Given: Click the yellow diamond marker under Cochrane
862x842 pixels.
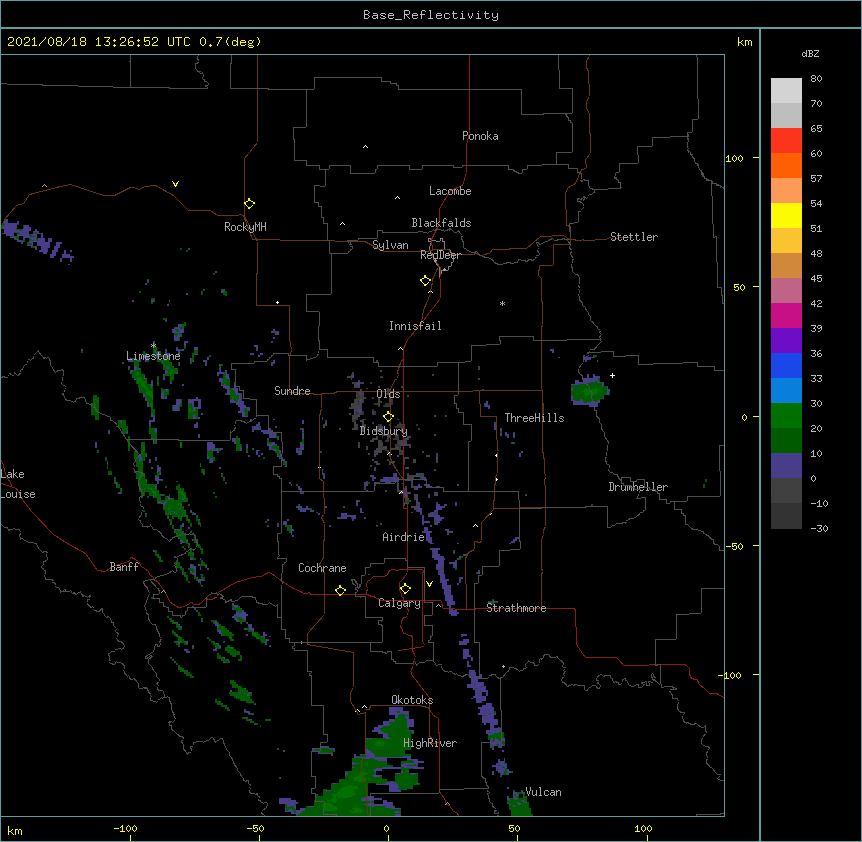Looking at the screenshot, I should (340, 590).
